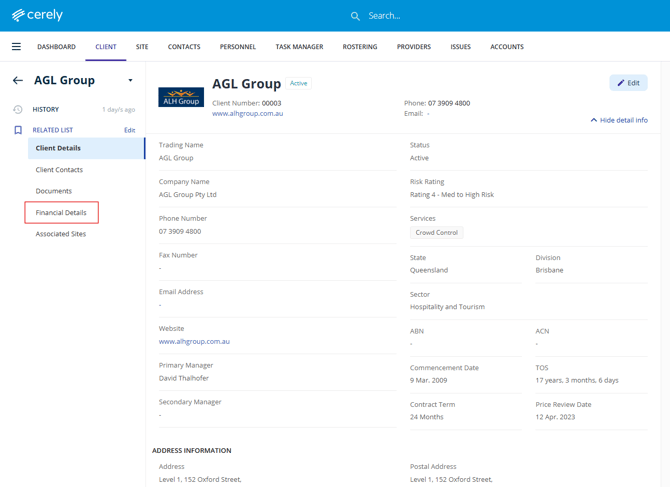The image size is (670, 487).
Task: Click the Hospitality and Tourism sector value
Action: coord(447,307)
